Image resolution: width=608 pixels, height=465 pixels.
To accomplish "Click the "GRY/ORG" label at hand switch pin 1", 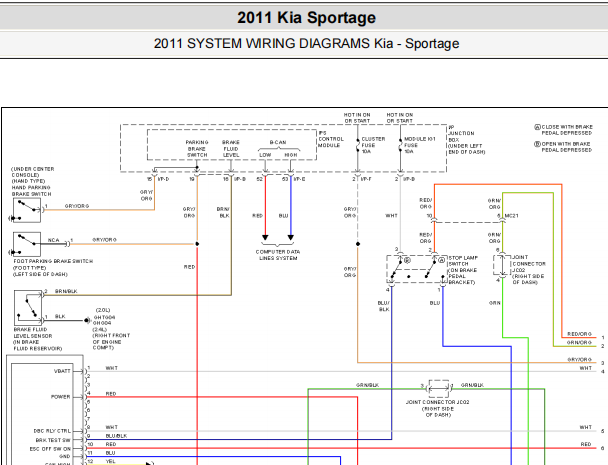I will [x=77, y=206].
